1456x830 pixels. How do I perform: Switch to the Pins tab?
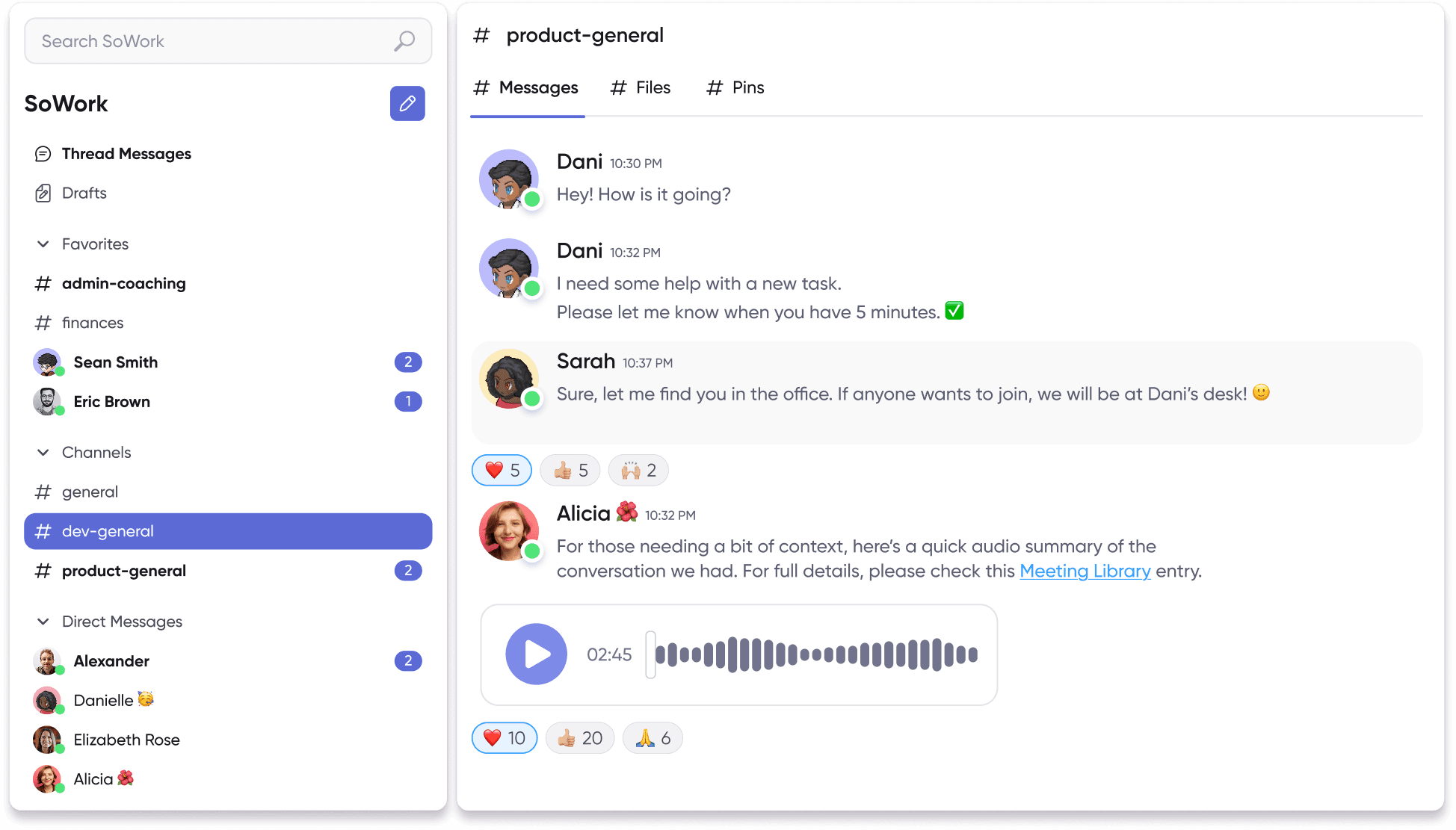point(735,88)
